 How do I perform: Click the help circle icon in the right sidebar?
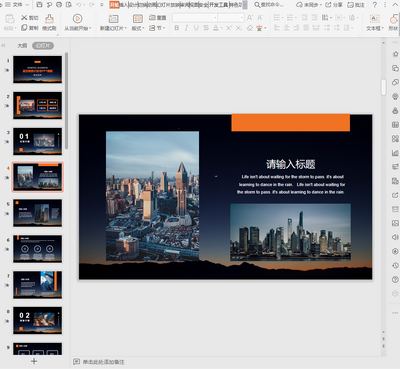(395, 279)
